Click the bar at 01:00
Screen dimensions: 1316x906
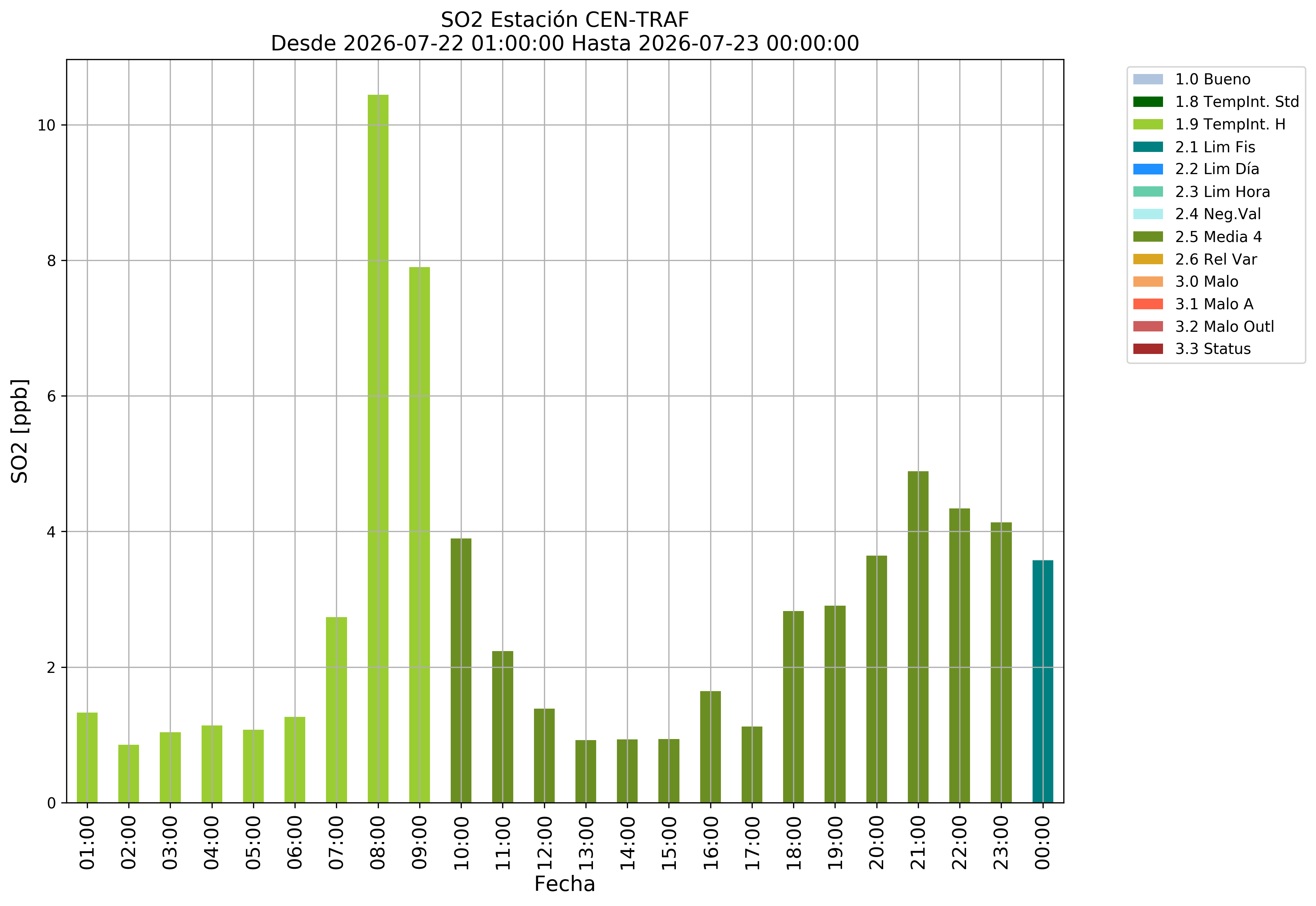point(88,757)
